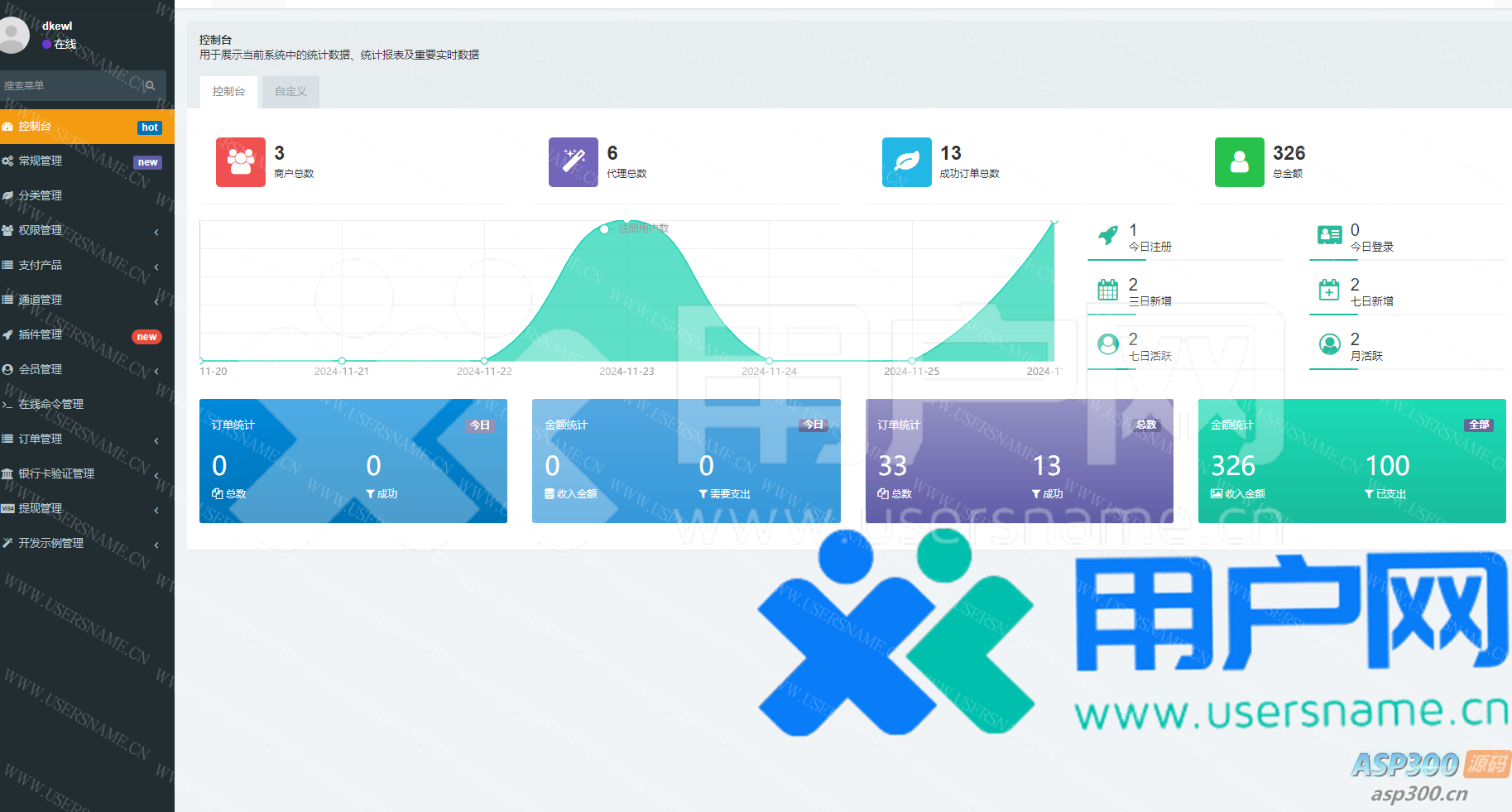Expand the 提现管理 sidebar menu

click(83, 509)
